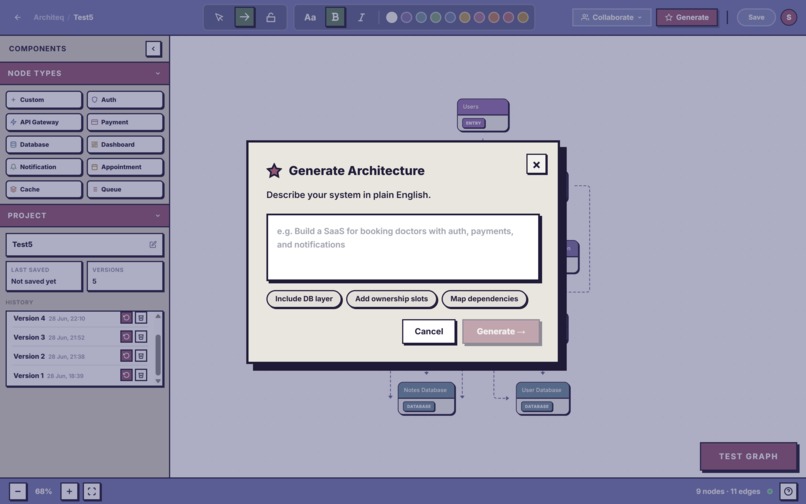
Task: Add an Appointment node
Action: tap(125, 167)
